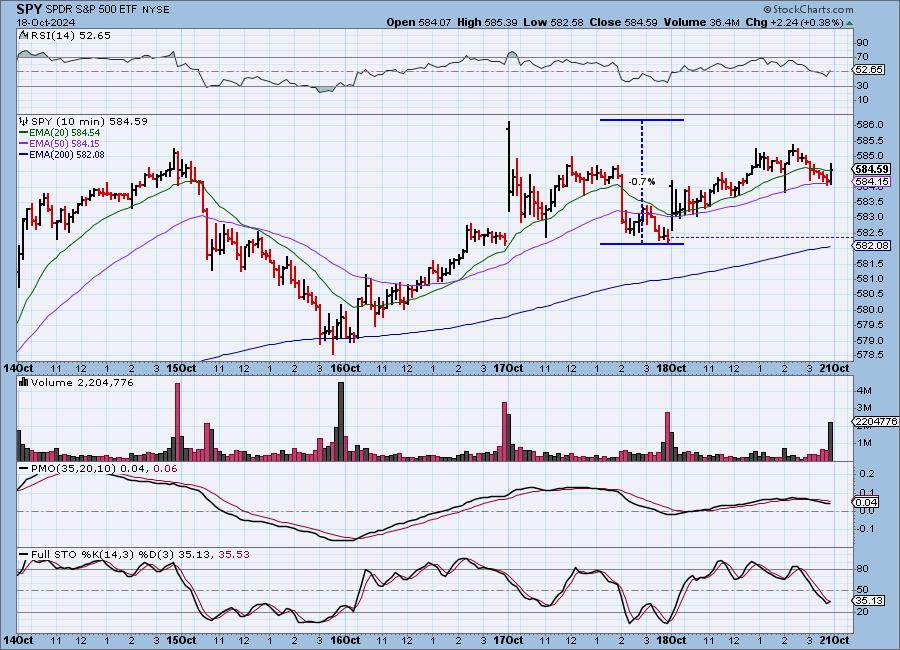Click the 'SPY (10 min) 584.59' legend
The height and width of the screenshot is (650, 900).
[x=89, y=122]
